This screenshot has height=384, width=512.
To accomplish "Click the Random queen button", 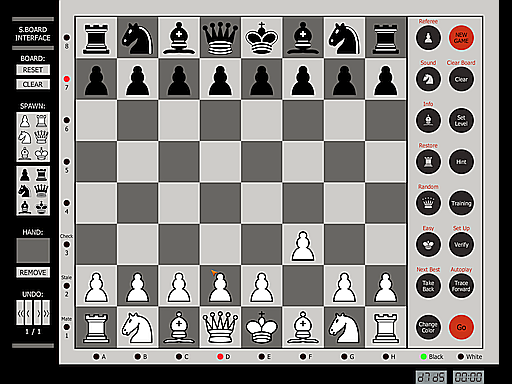I will tap(428, 203).
